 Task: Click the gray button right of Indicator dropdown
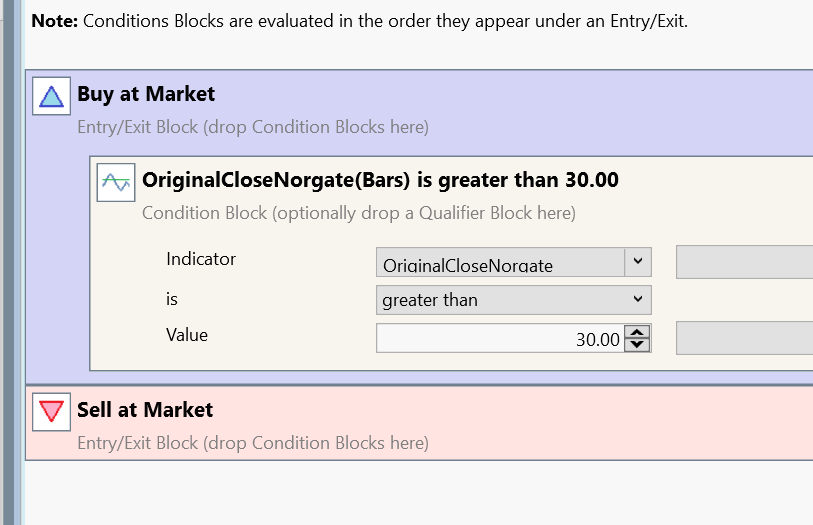744,262
